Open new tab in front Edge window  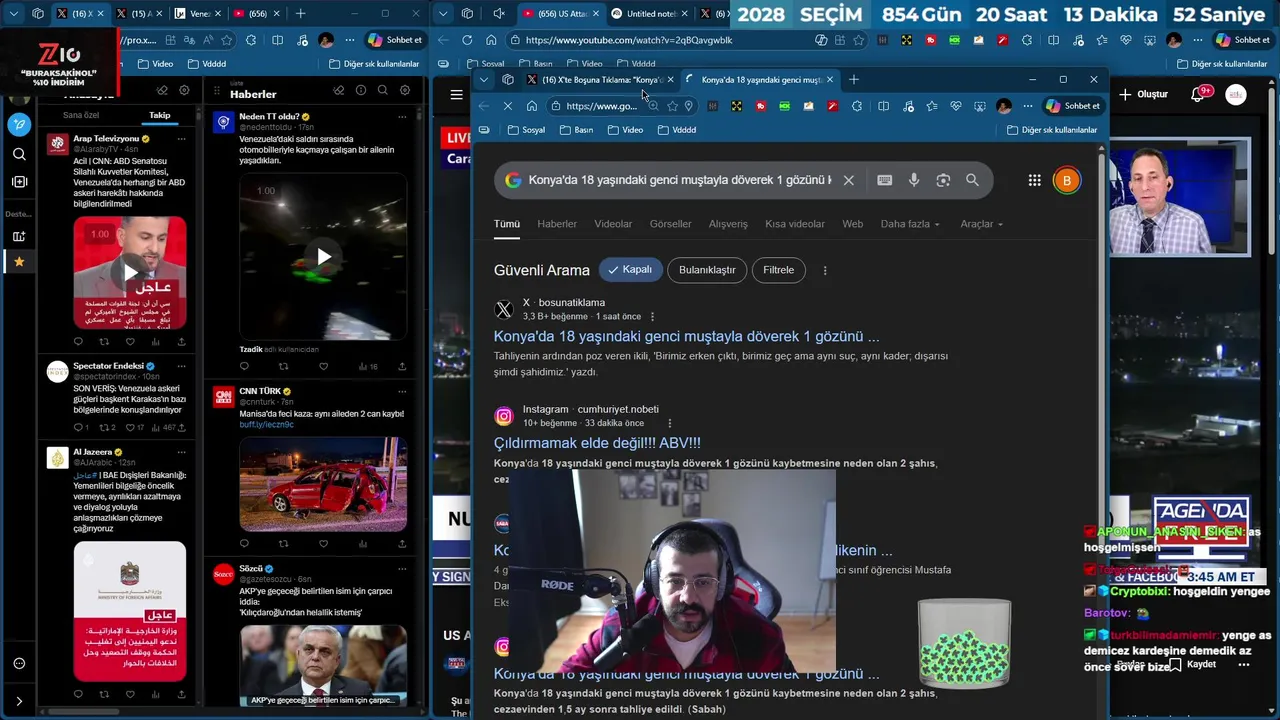coord(853,79)
